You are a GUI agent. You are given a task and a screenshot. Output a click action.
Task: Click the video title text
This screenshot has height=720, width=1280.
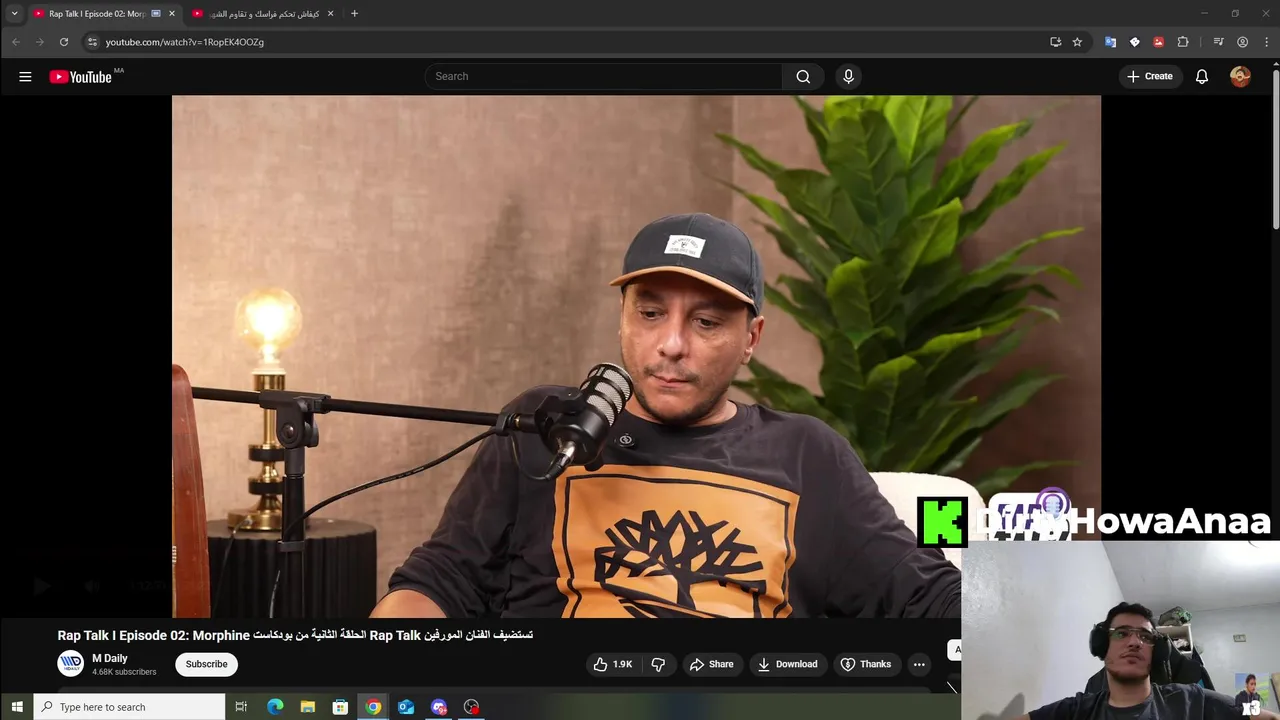295,635
